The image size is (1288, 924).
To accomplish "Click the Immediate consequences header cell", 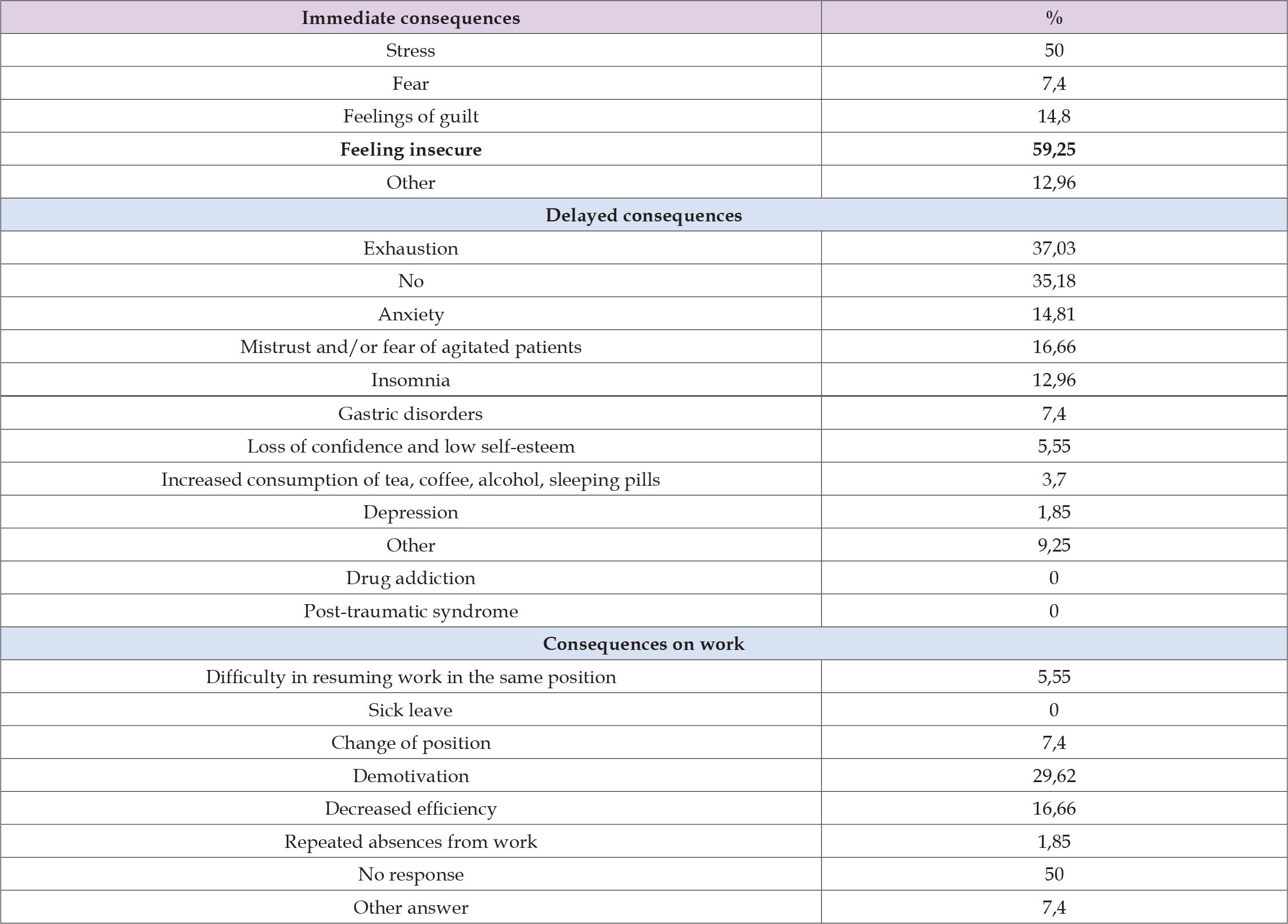I will pos(410,18).
